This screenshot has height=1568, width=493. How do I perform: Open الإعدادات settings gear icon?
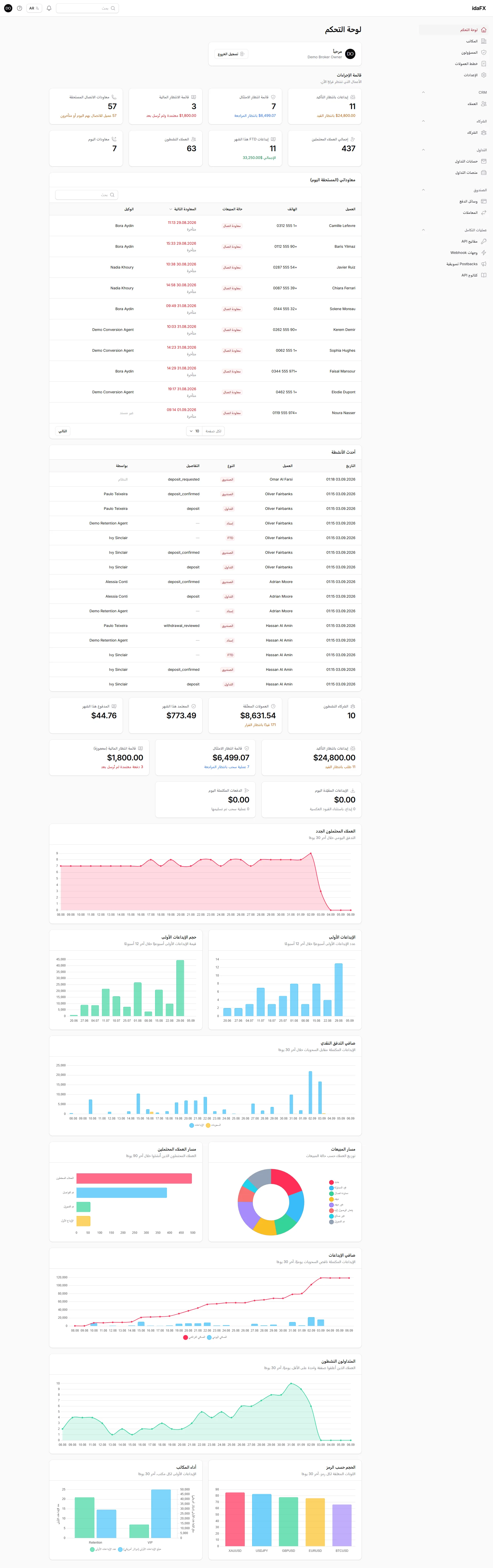[484, 75]
